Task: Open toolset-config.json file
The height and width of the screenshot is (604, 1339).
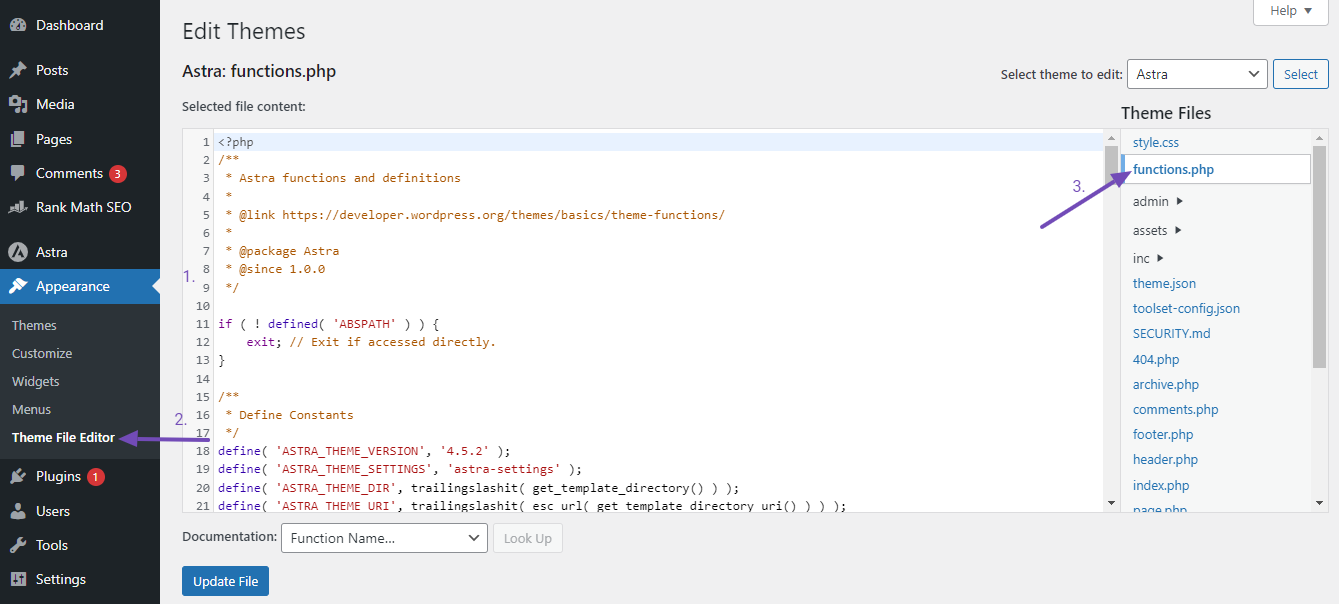Action: 1186,308
